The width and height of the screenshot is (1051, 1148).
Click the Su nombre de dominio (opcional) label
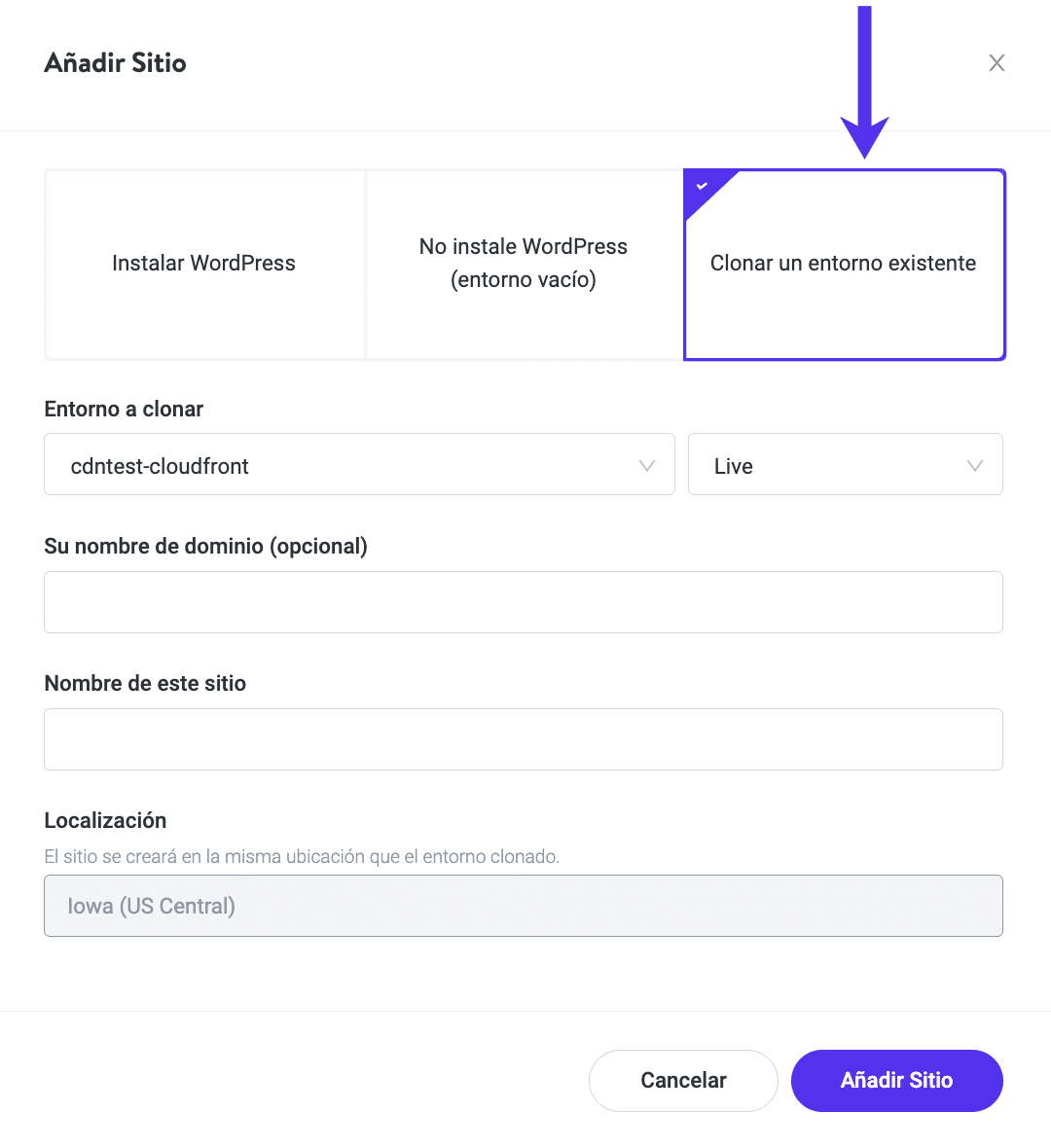click(205, 547)
